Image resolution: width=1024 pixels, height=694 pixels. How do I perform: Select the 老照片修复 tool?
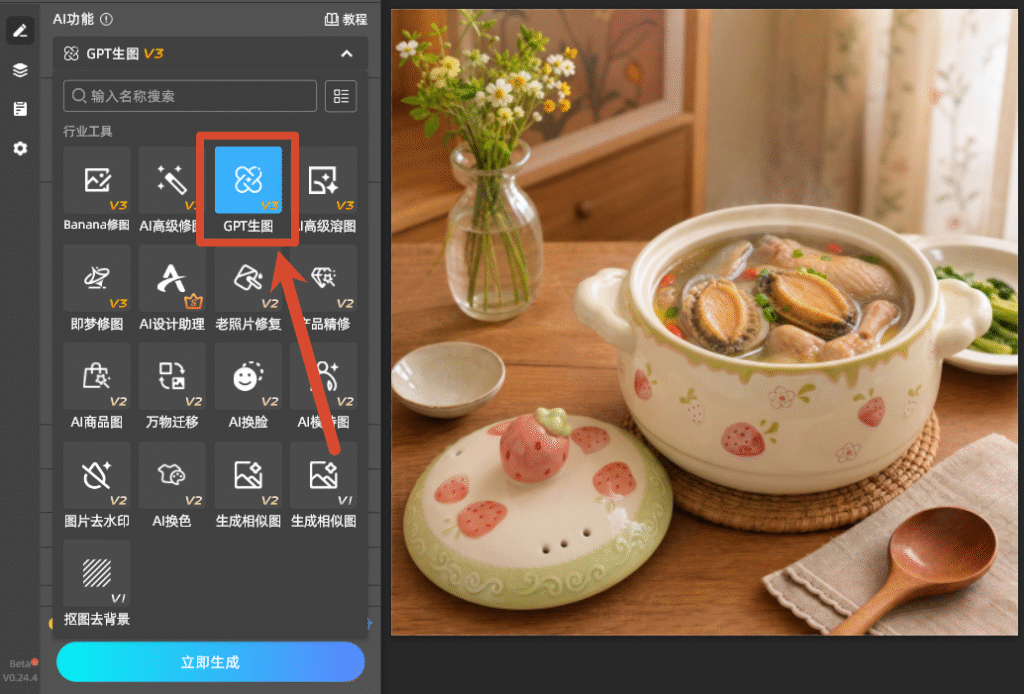[x=248, y=288]
